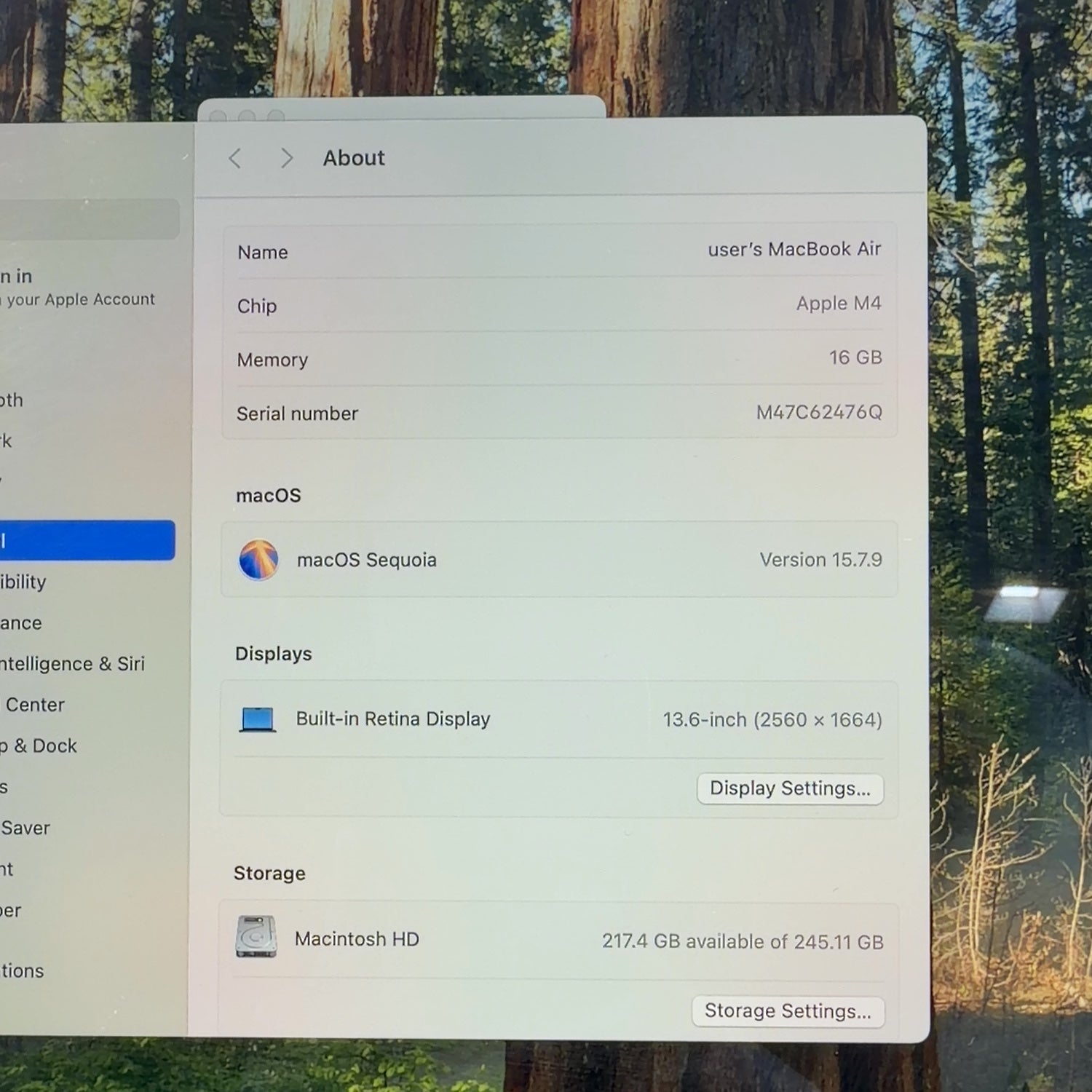Image resolution: width=1092 pixels, height=1092 pixels.
Task: Open Screen Saver settings in the sidebar
Action: point(25,828)
